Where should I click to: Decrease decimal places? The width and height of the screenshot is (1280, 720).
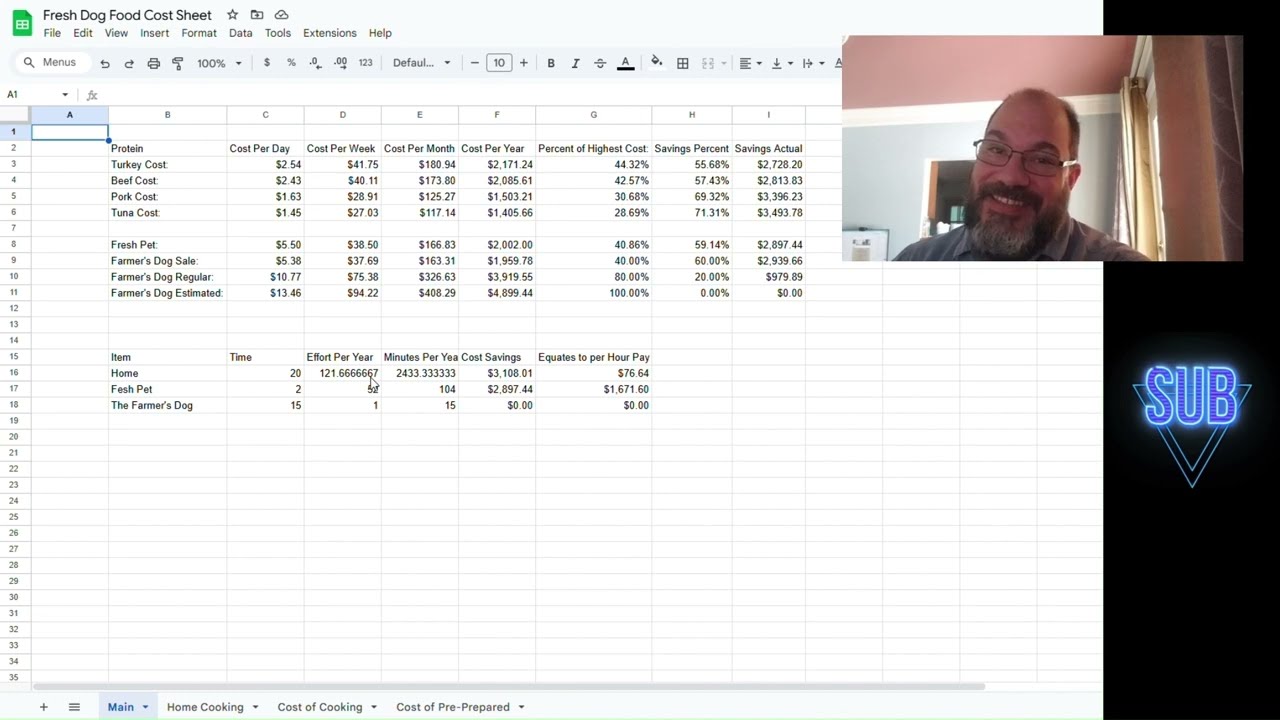pyautogui.click(x=315, y=63)
